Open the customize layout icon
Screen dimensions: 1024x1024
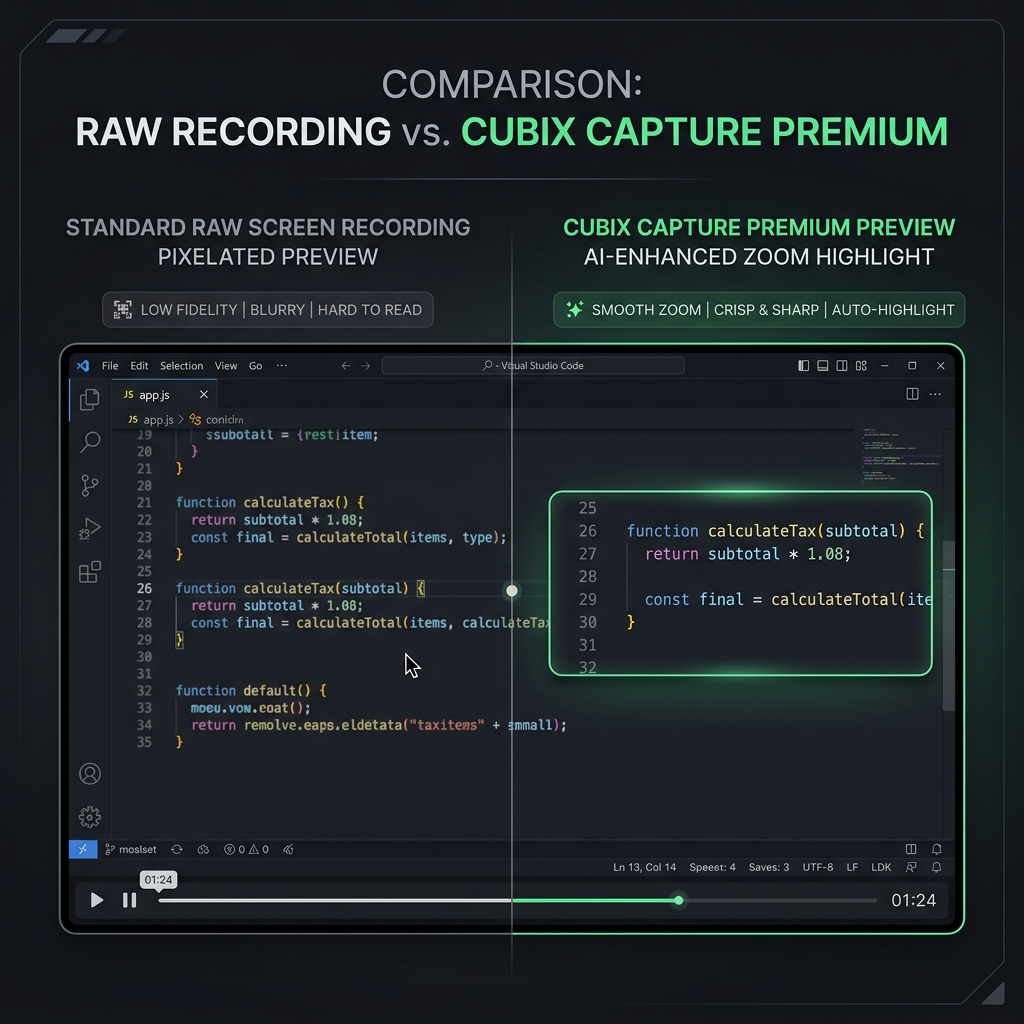(x=861, y=366)
